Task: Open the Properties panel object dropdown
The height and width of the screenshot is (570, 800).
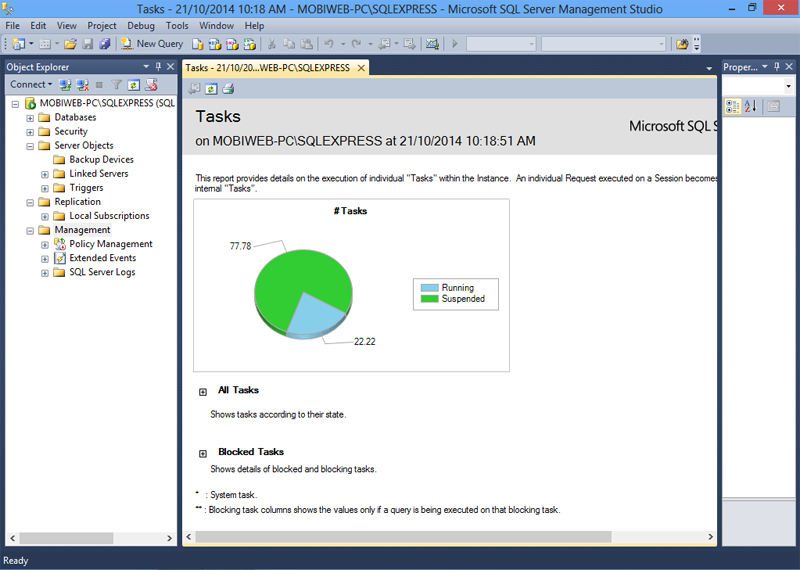Action: (x=788, y=86)
